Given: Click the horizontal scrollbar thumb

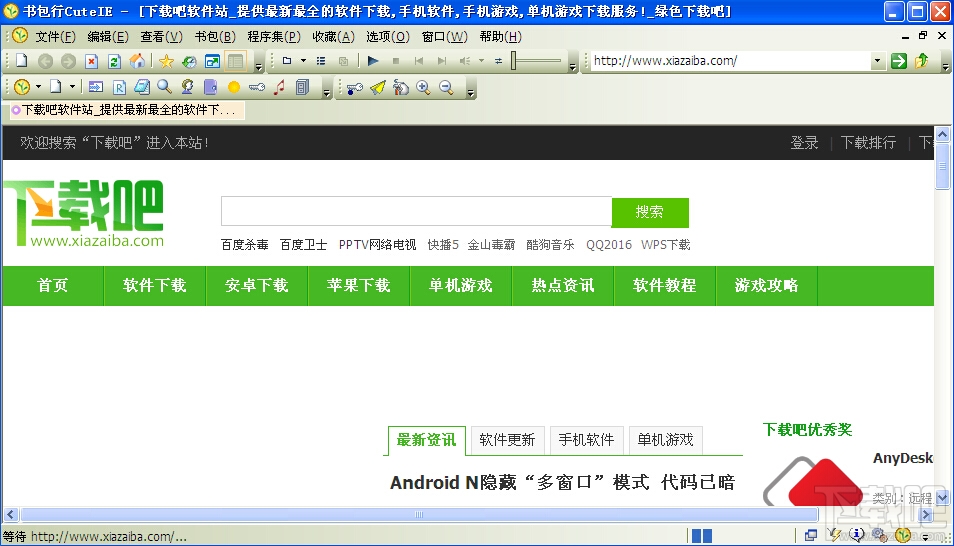Looking at the screenshot, I should point(419,514).
